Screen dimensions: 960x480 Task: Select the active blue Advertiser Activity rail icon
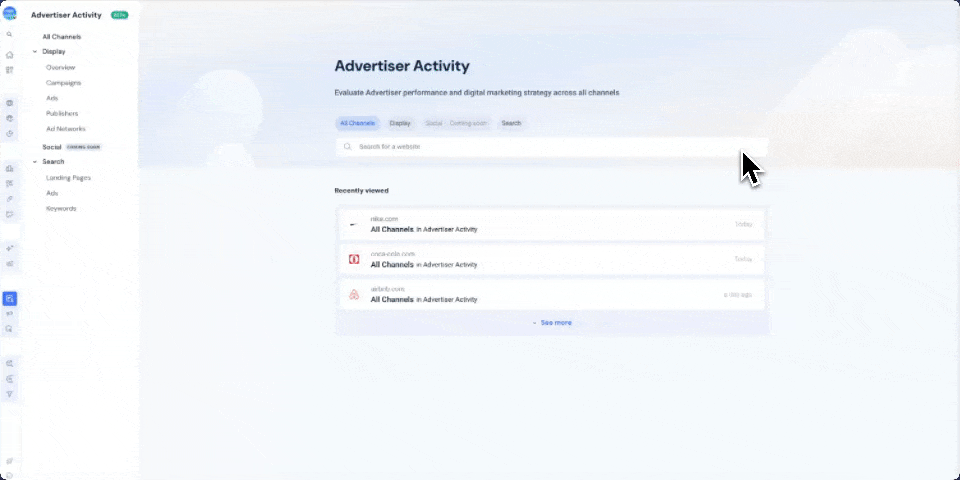coord(10,299)
